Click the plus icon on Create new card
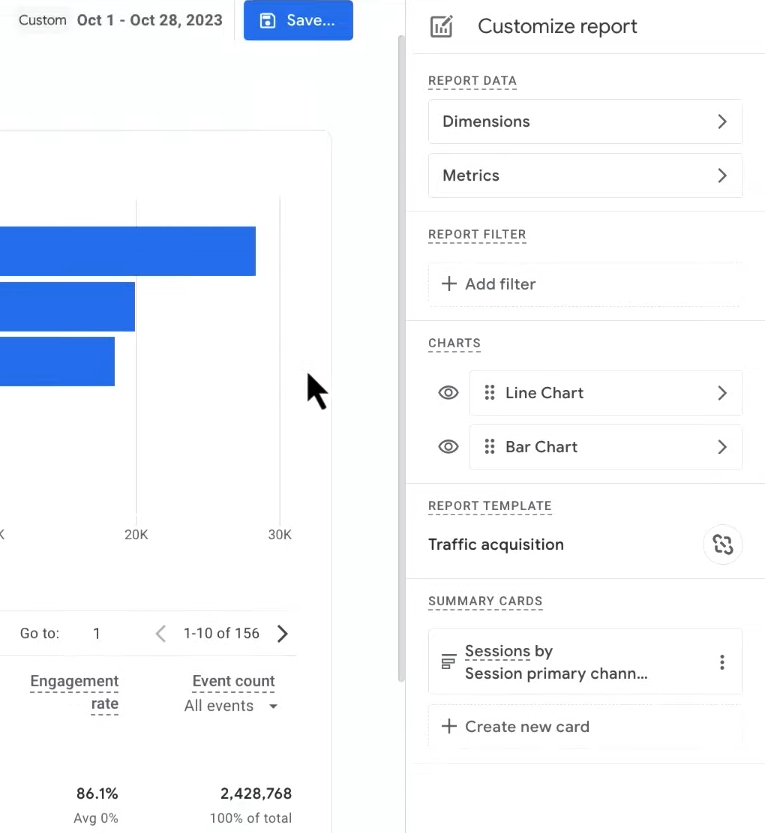Image resolution: width=765 pixels, height=833 pixels. click(449, 726)
